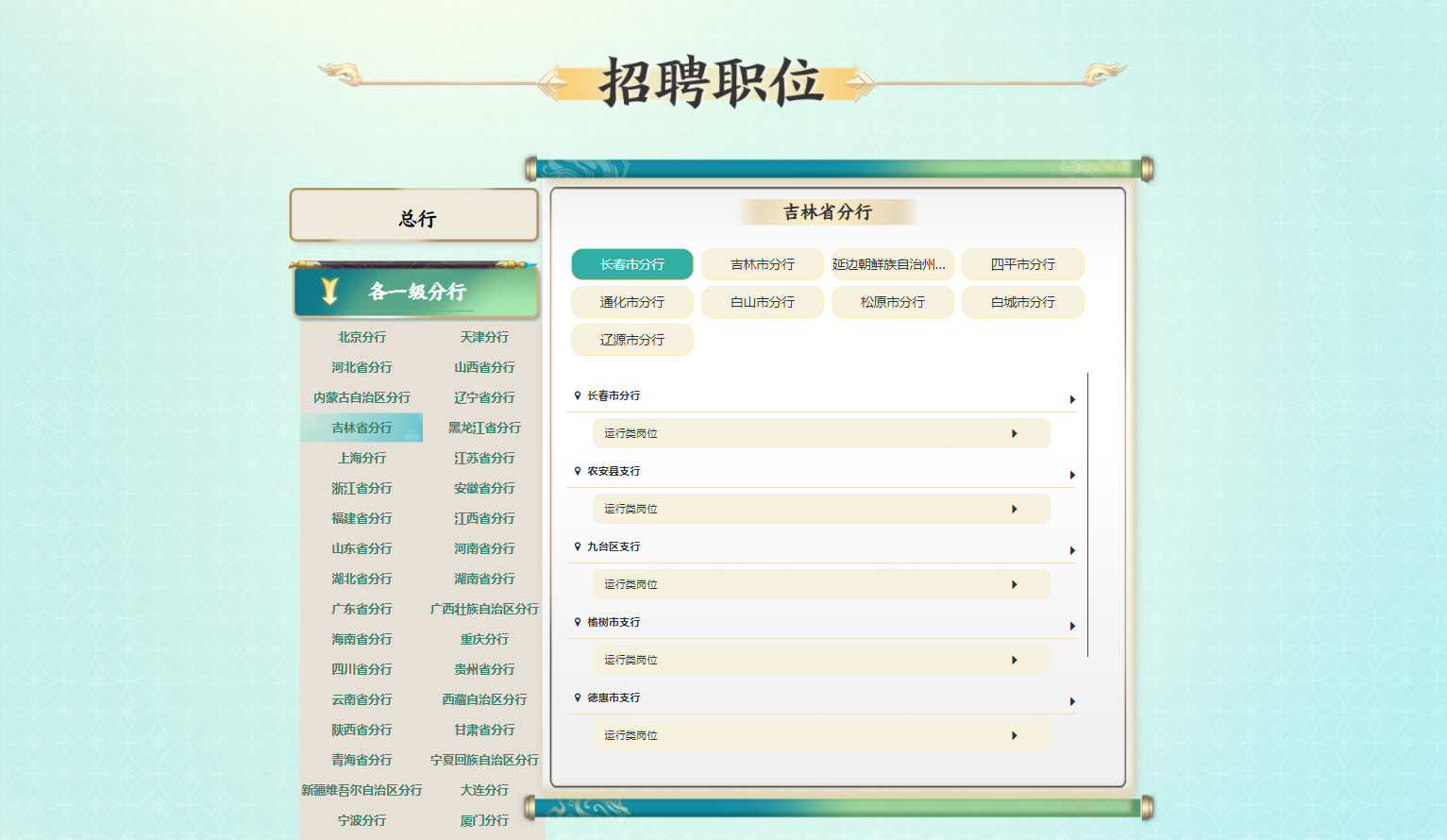The height and width of the screenshot is (840, 1447).
Task: Click the location pin icon beside 长春市分行
Action: click(x=578, y=395)
